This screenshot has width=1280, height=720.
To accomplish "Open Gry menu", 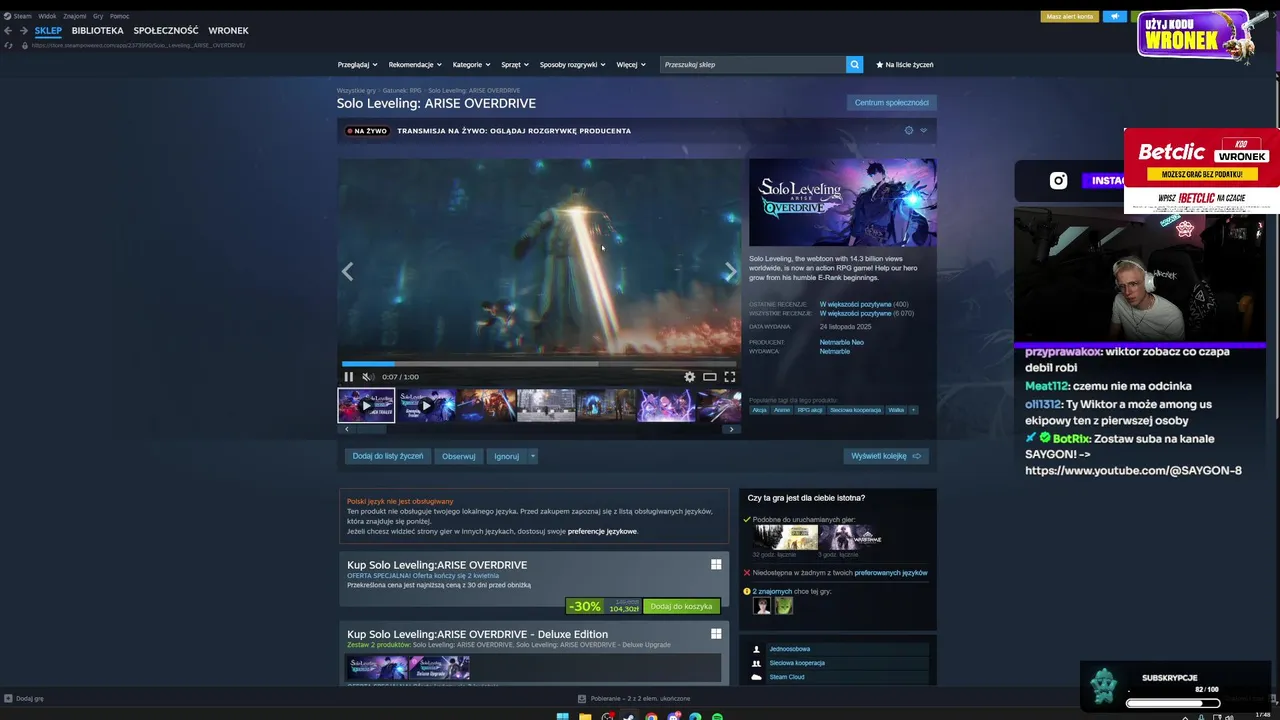I will (x=98, y=16).
